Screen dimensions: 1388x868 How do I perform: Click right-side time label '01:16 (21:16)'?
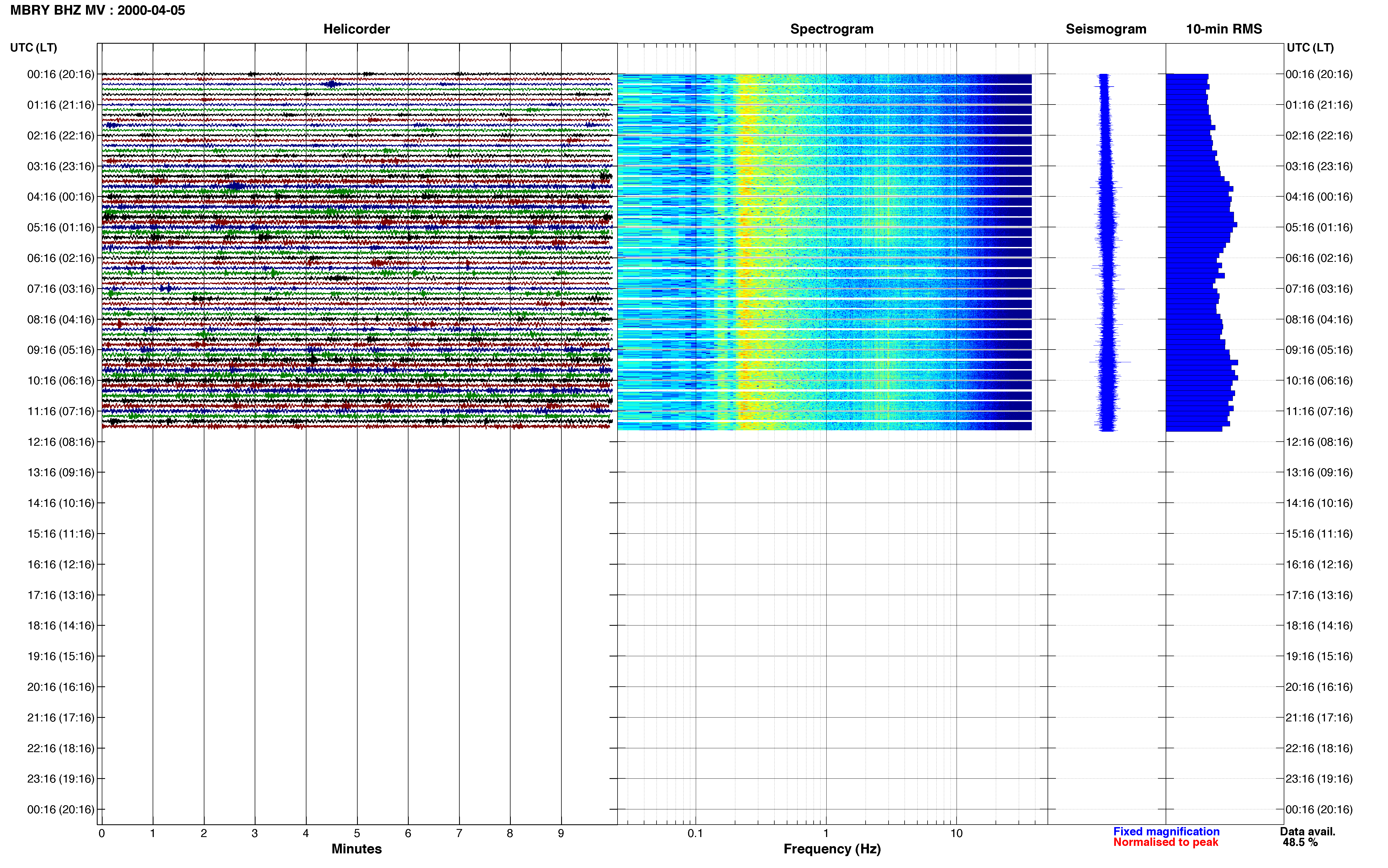point(1319,105)
